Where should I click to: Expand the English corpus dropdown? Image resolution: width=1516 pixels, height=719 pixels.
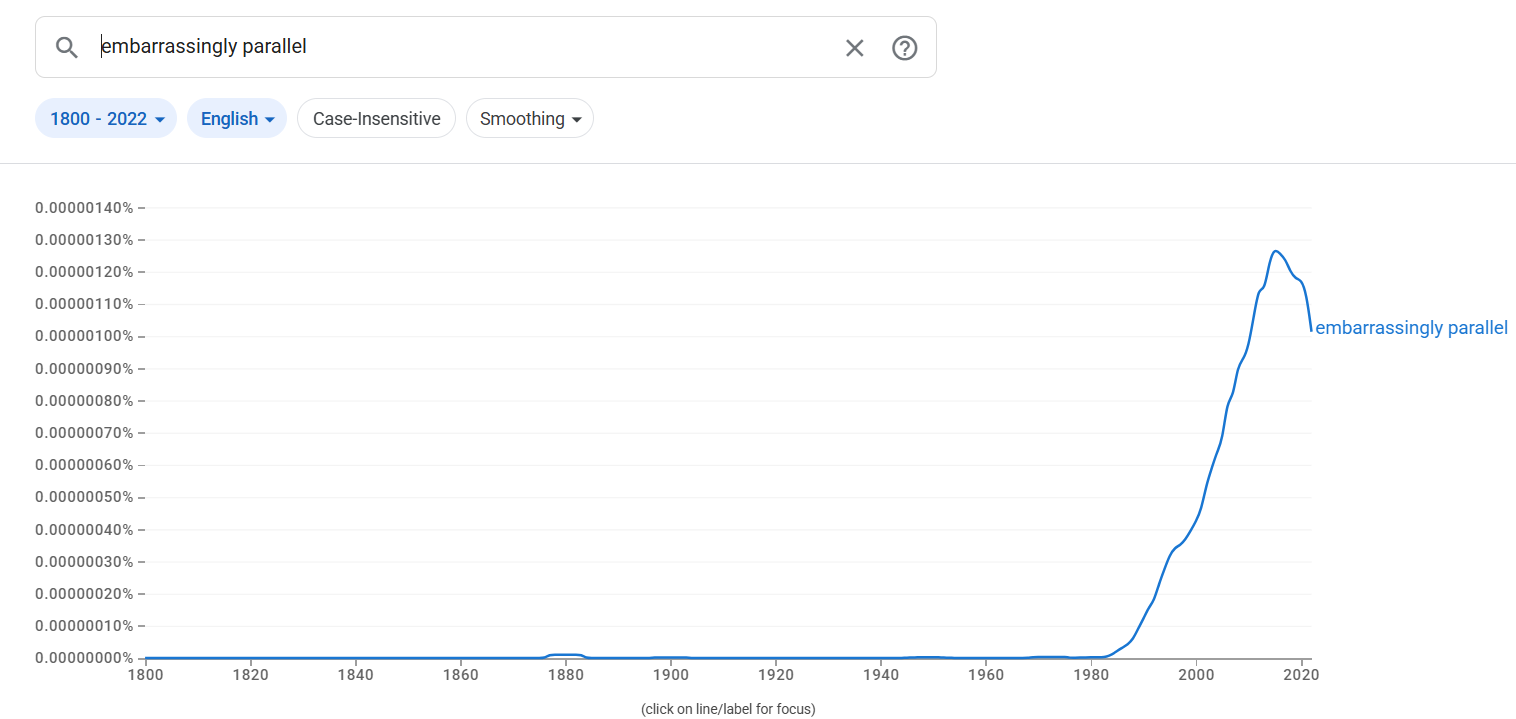point(237,119)
